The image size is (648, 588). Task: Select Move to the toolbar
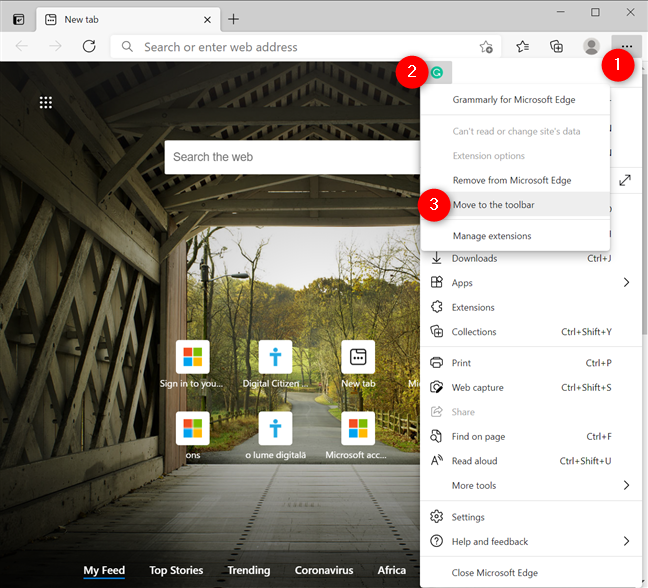[x=515, y=205]
